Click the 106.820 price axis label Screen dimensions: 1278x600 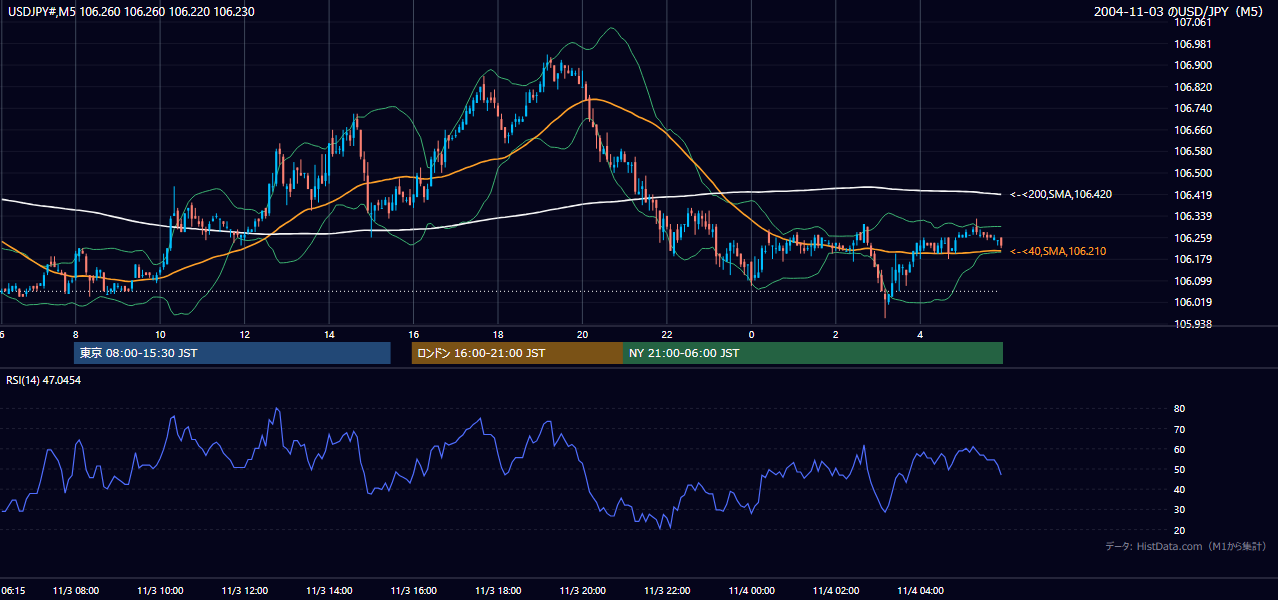pos(1193,87)
